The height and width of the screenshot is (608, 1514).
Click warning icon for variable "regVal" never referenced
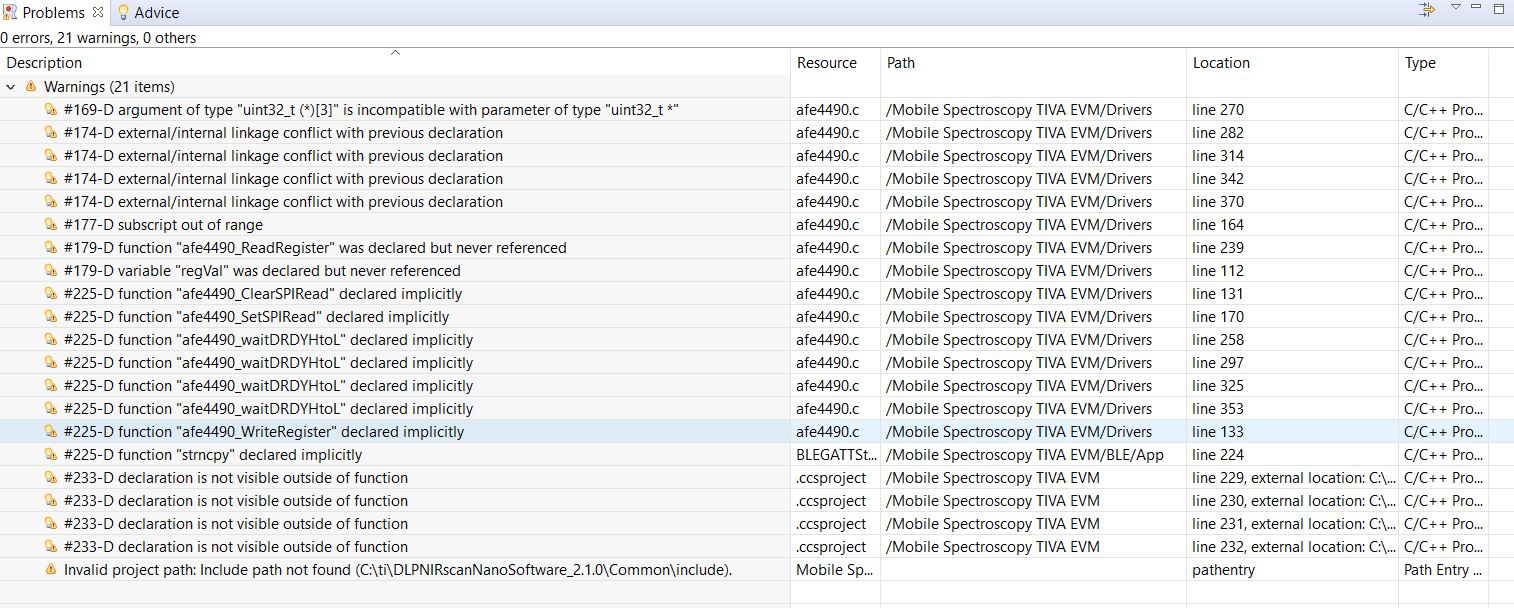click(x=51, y=271)
